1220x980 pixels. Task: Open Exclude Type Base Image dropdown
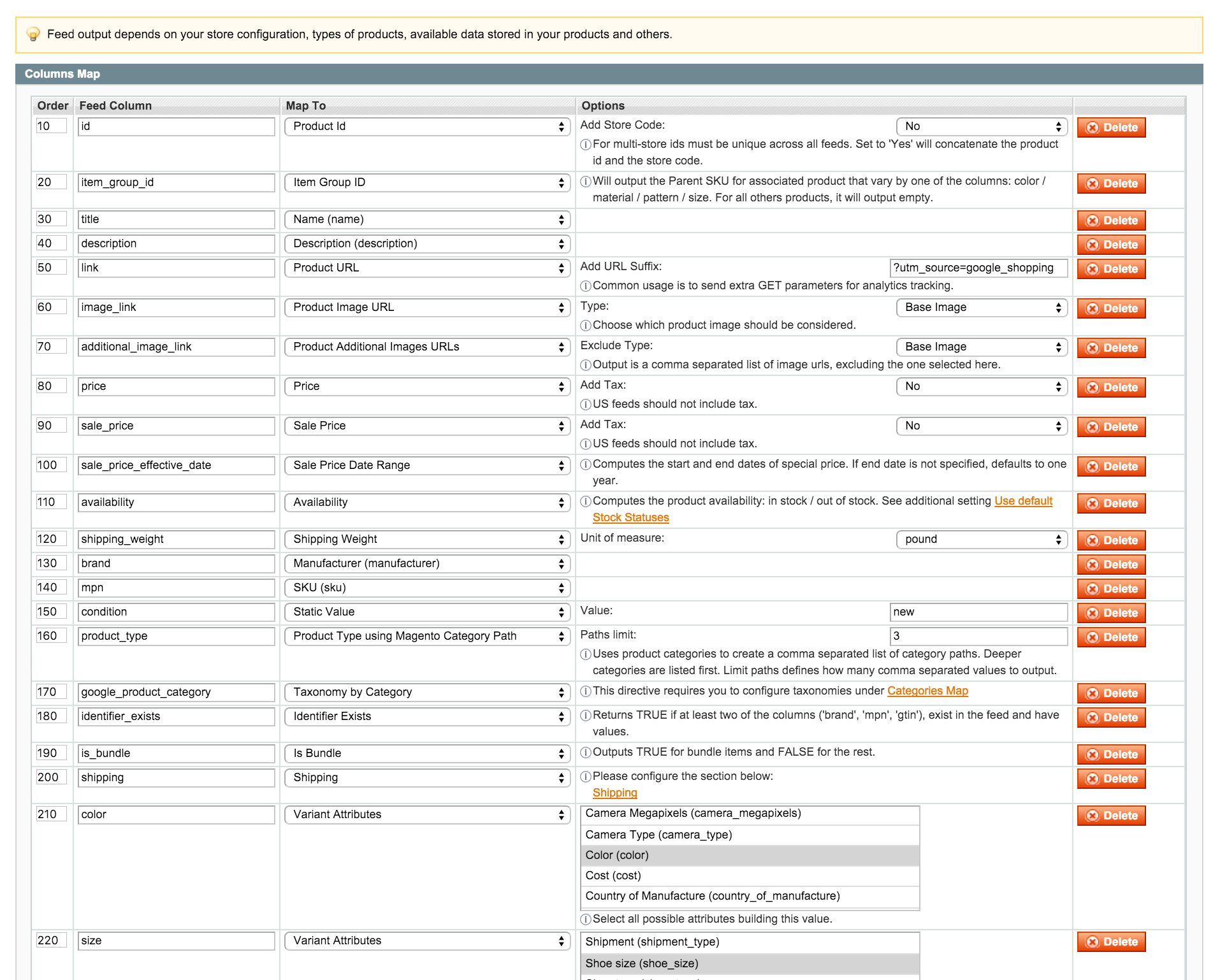[x=982, y=347]
